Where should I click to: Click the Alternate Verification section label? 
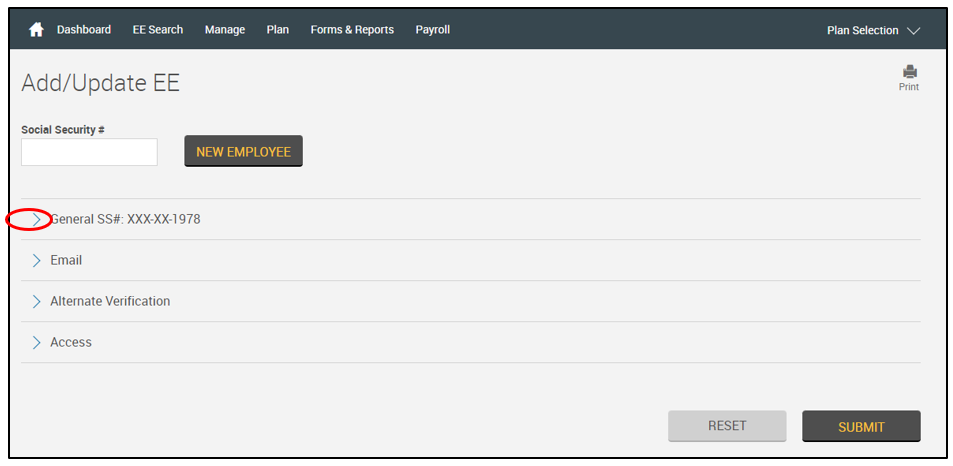(110, 301)
